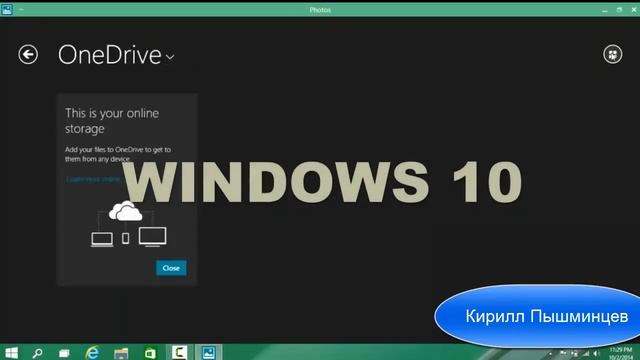Click the volume speaker tray icon
This screenshot has height=360, width=640.
tap(596, 353)
